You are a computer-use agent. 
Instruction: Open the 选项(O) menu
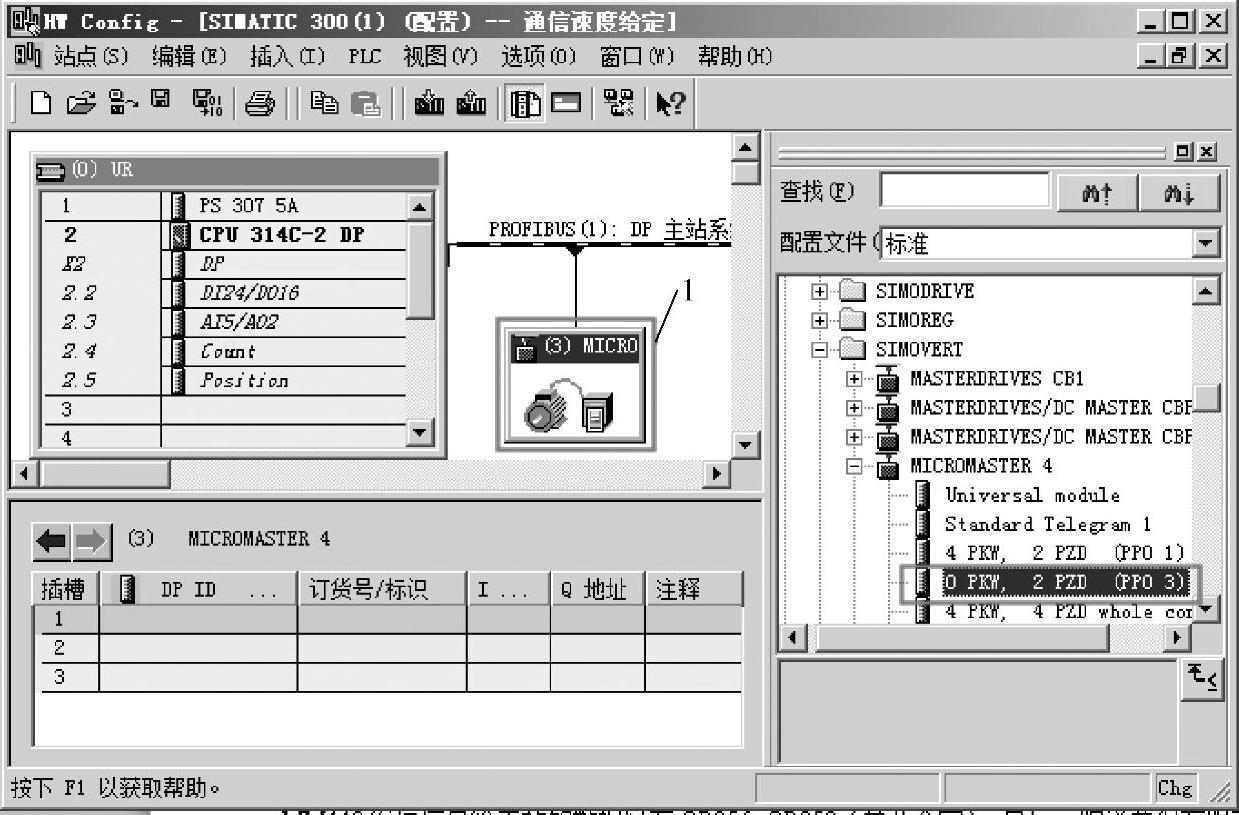[539, 57]
